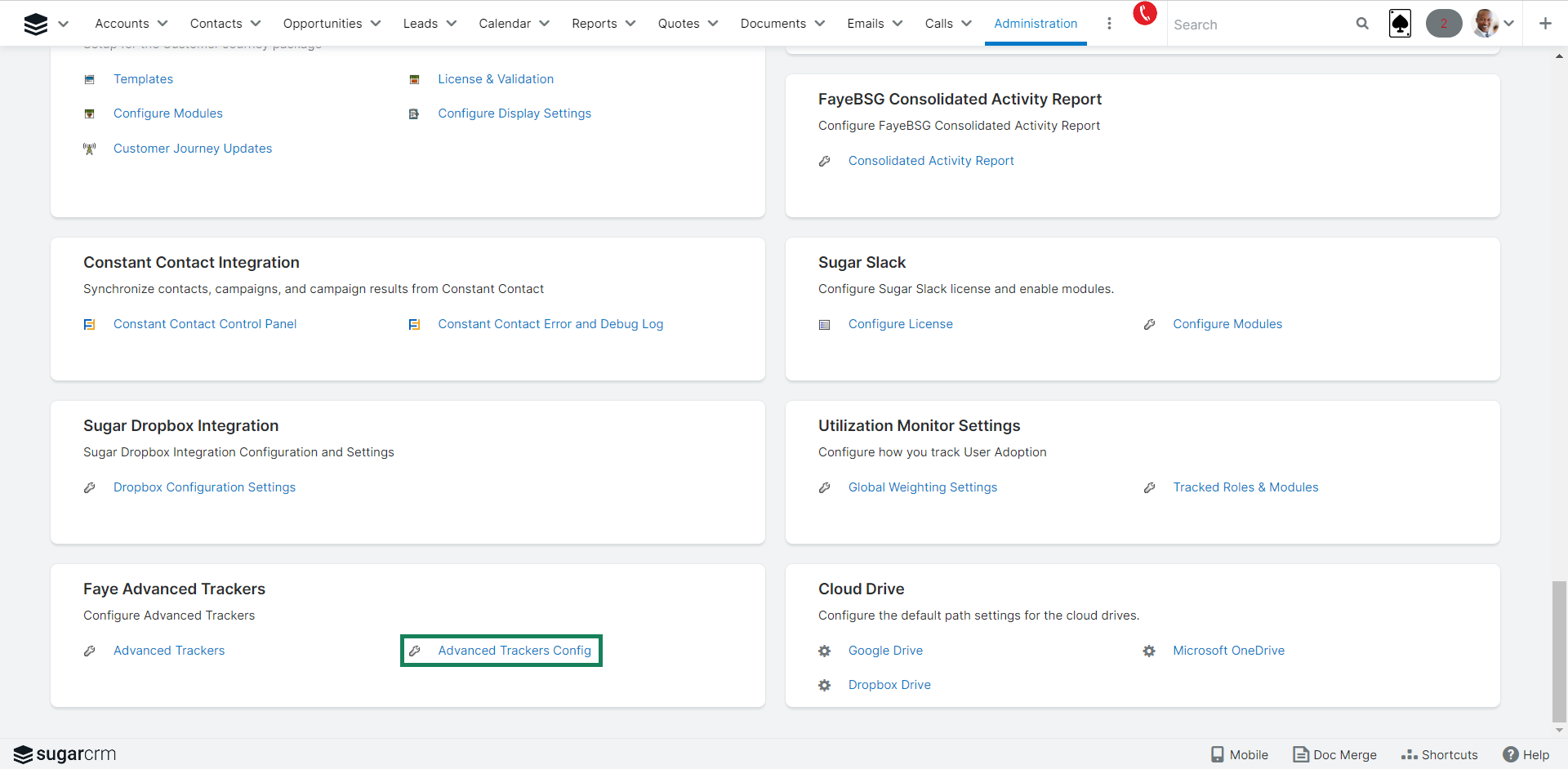The height and width of the screenshot is (769, 1568).
Task: Expand the Reports dropdown chevron
Action: point(630,24)
